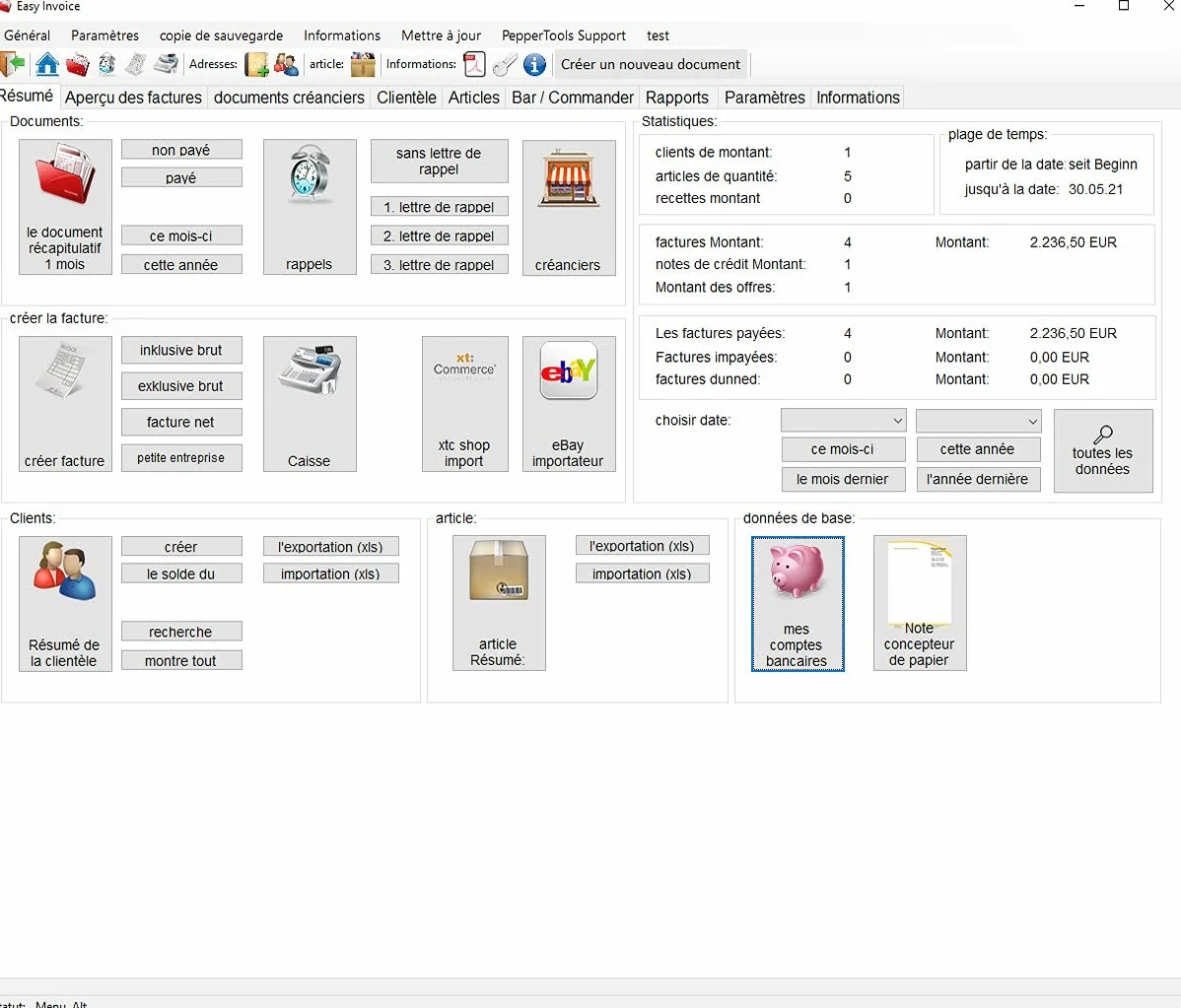Click the xtc shop import tile

(x=464, y=404)
